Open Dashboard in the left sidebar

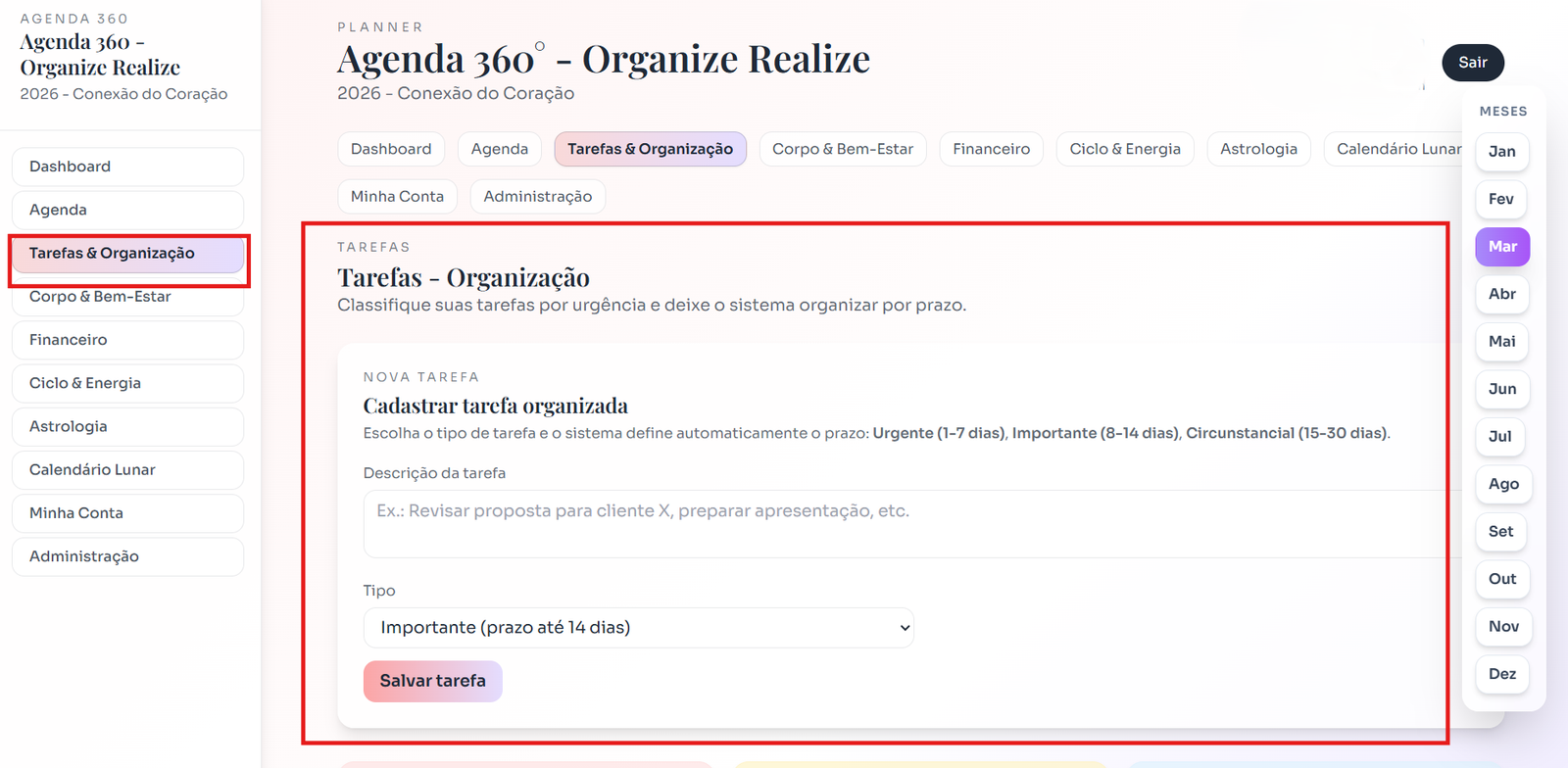pos(127,167)
